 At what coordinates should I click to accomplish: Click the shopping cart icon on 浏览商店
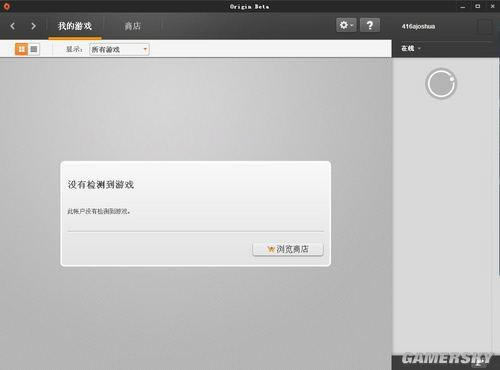pyautogui.click(x=271, y=249)
